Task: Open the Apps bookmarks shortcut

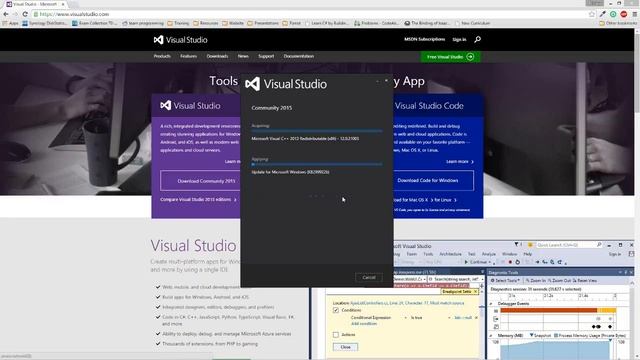Action: click(x=11, y=23)
